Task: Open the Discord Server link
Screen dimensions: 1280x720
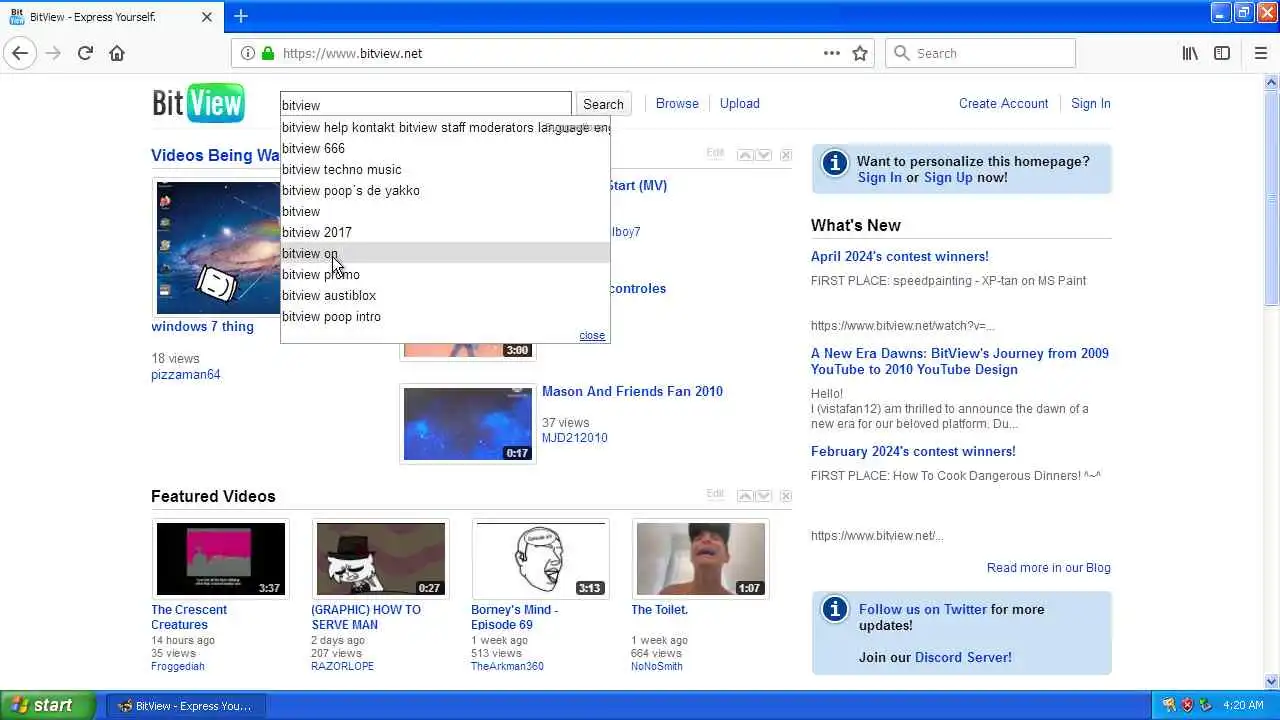Action: click(963, 657)
